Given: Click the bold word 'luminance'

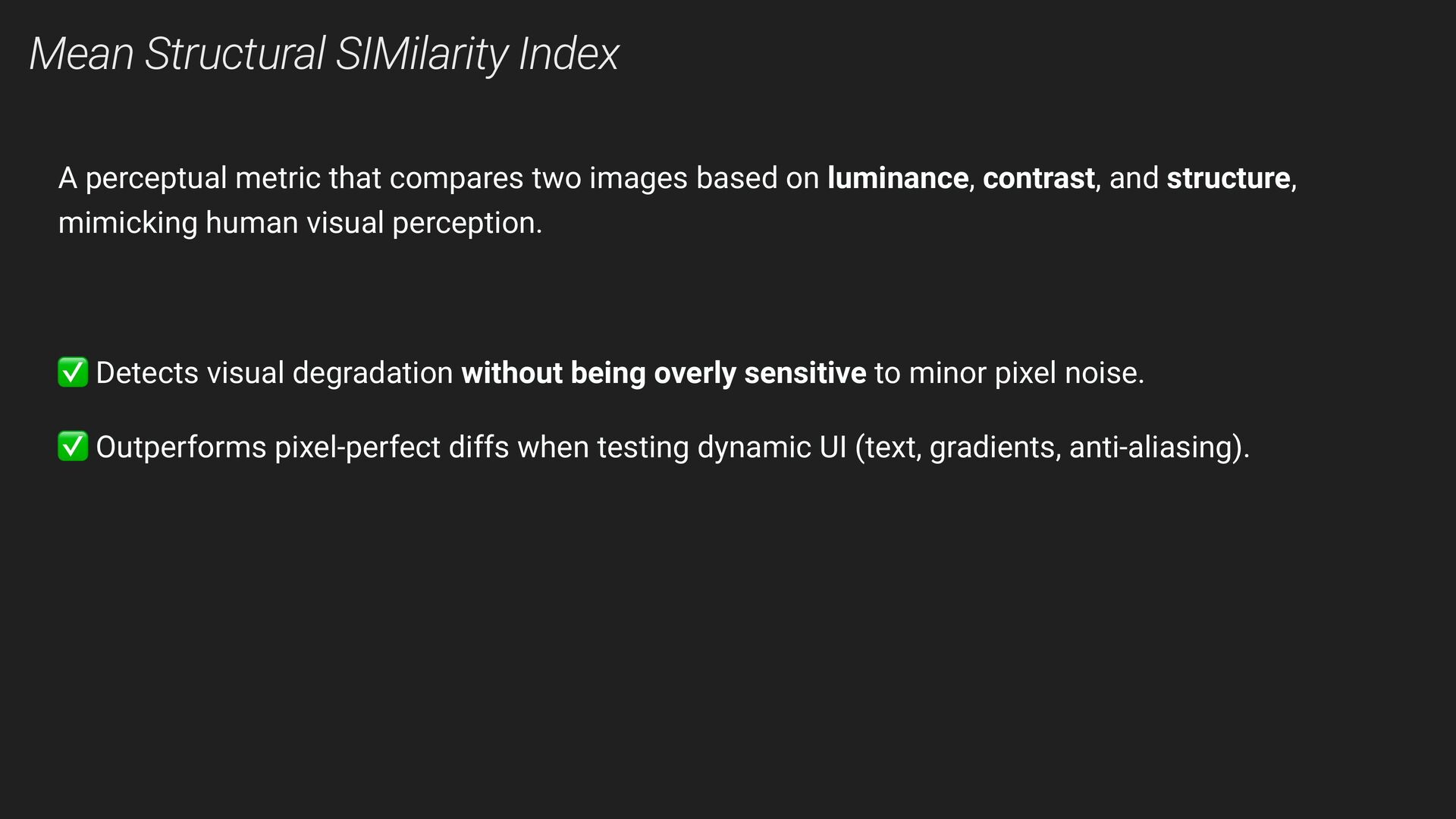Looking at the screenshot, I should point(897,178).
